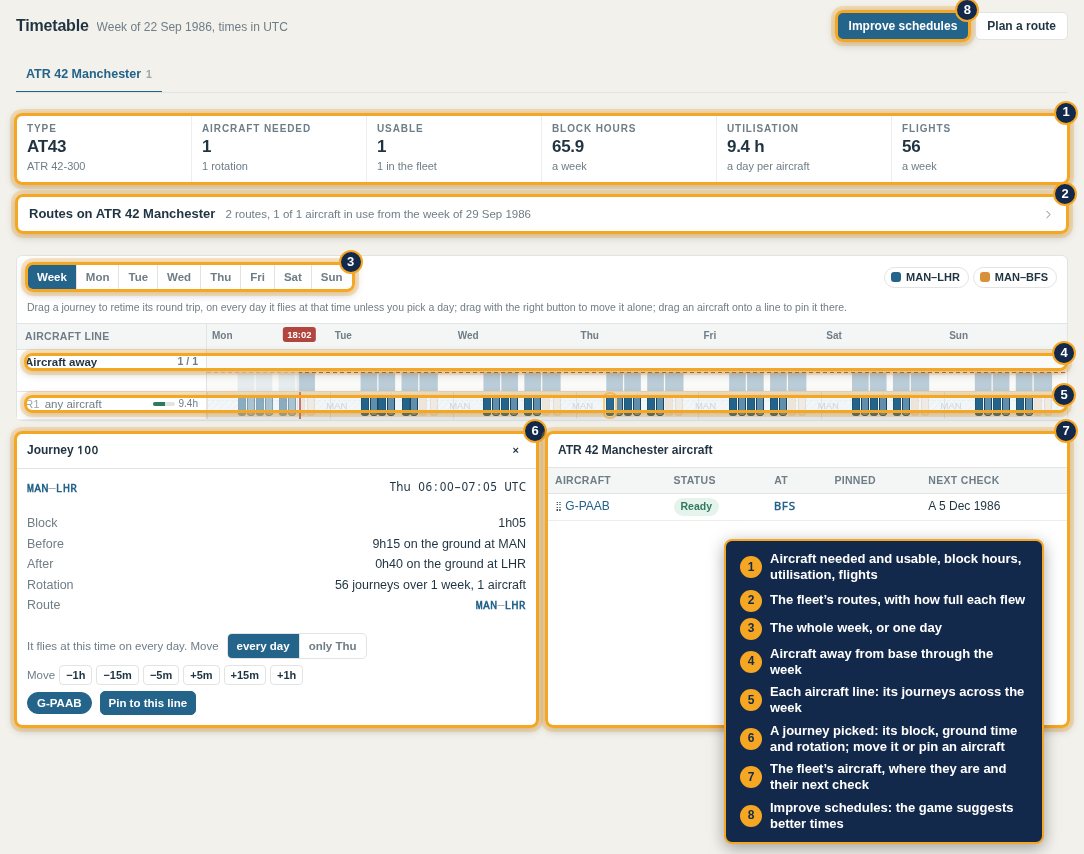The height and width of the screenshot is (854, 1084).
Task: Click the drag handle beside G-PAAB
Action: coord(559,507)
